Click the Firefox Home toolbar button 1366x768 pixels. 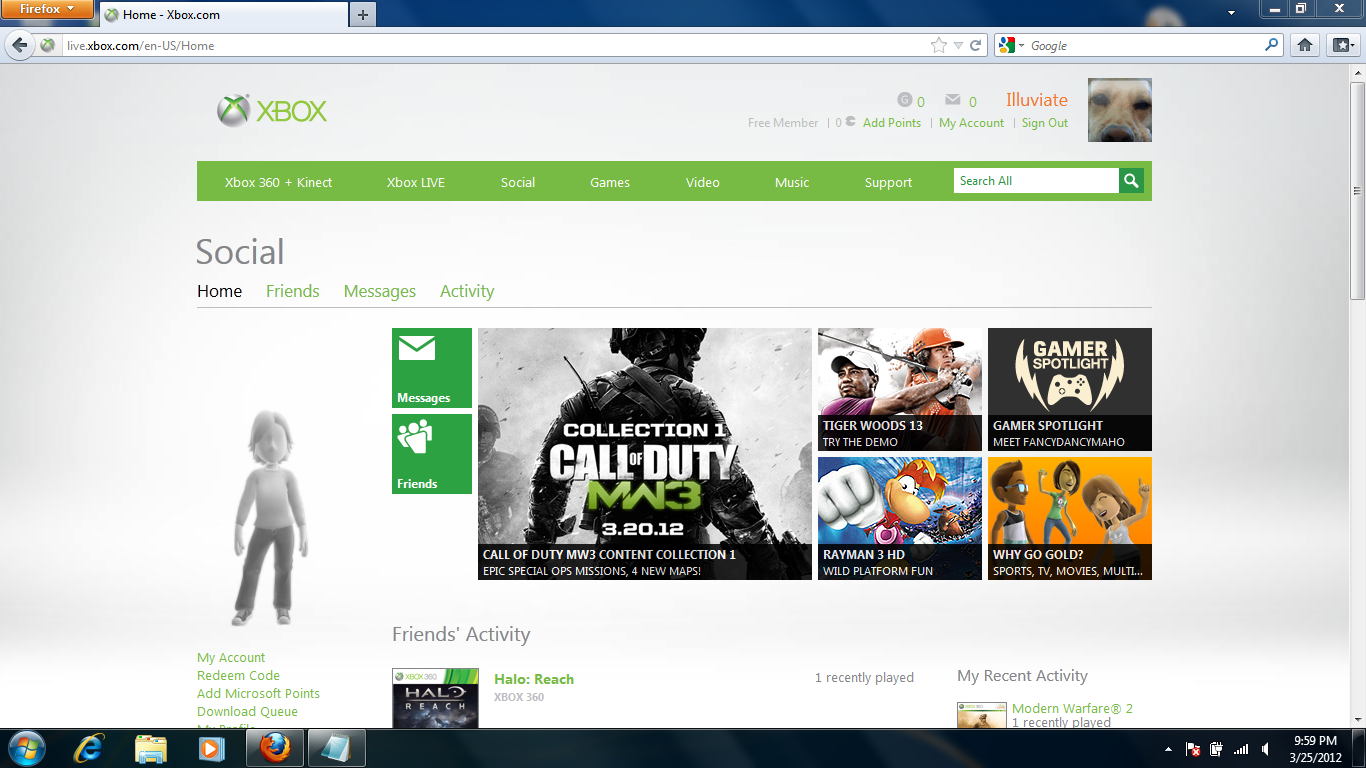point(1304,45)
